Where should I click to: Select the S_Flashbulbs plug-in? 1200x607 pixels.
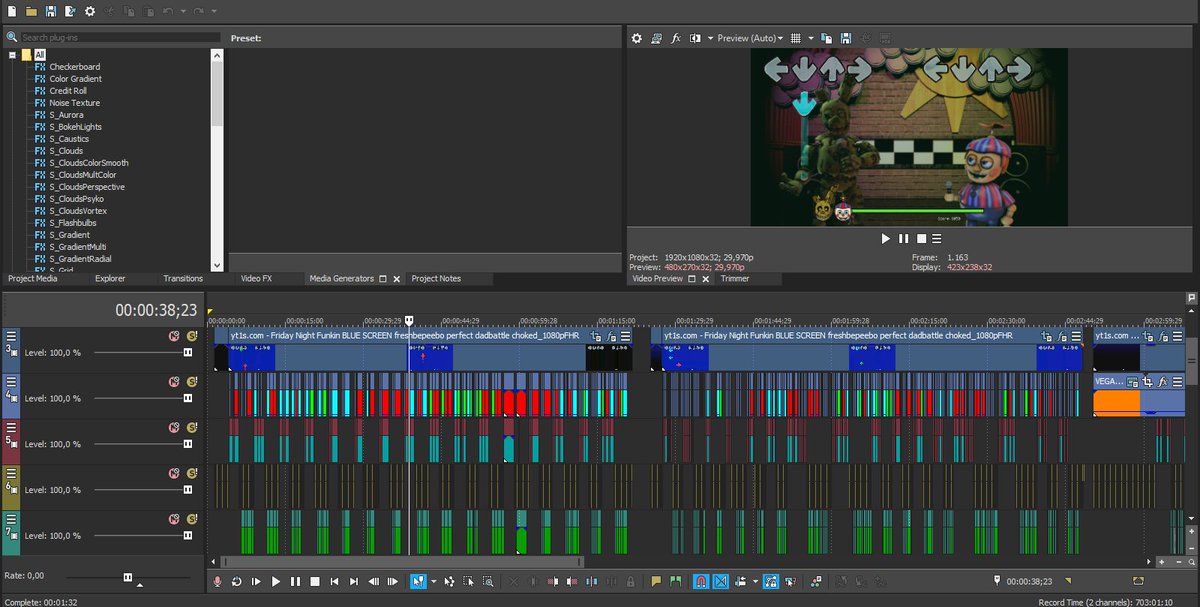pos(72,223)
